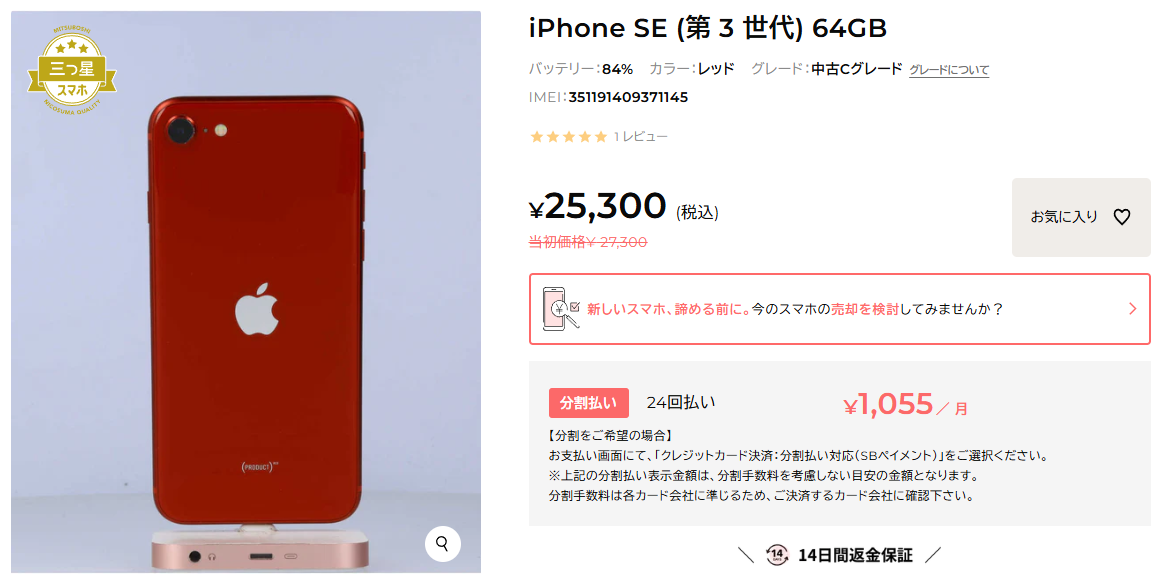Click the 分割払い installment badge
The height and width of the screenshot is (582, 1170).
click(589, 403)
